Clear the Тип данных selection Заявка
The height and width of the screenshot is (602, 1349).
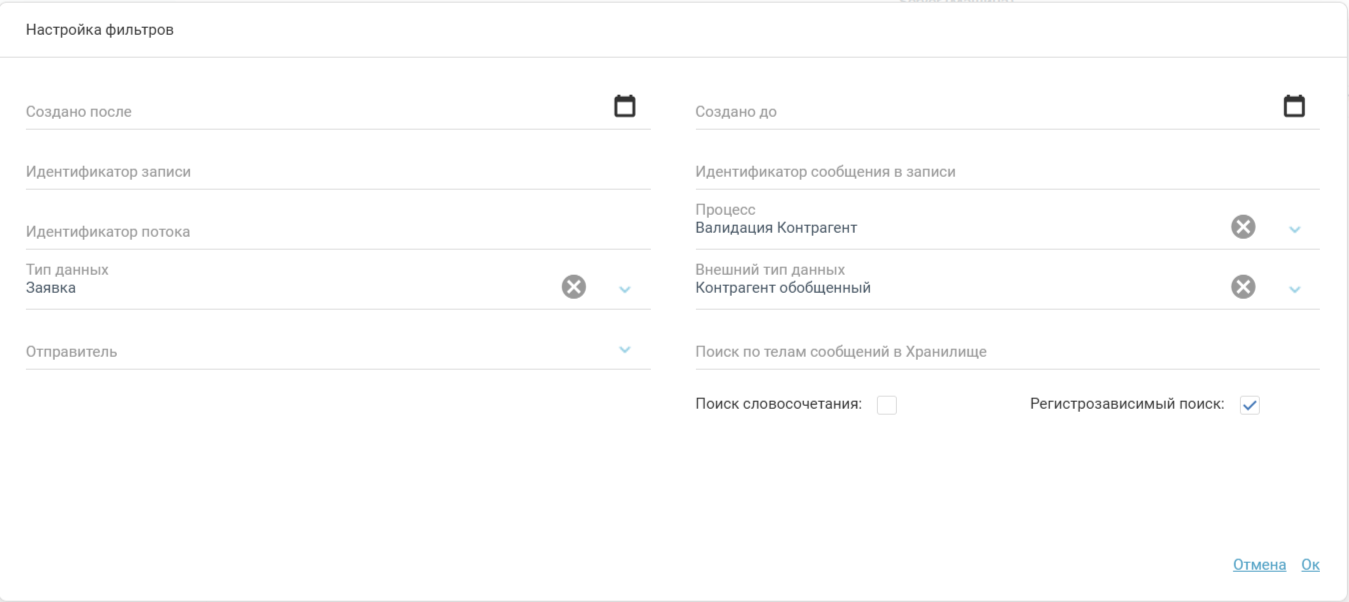click(573, 288)
